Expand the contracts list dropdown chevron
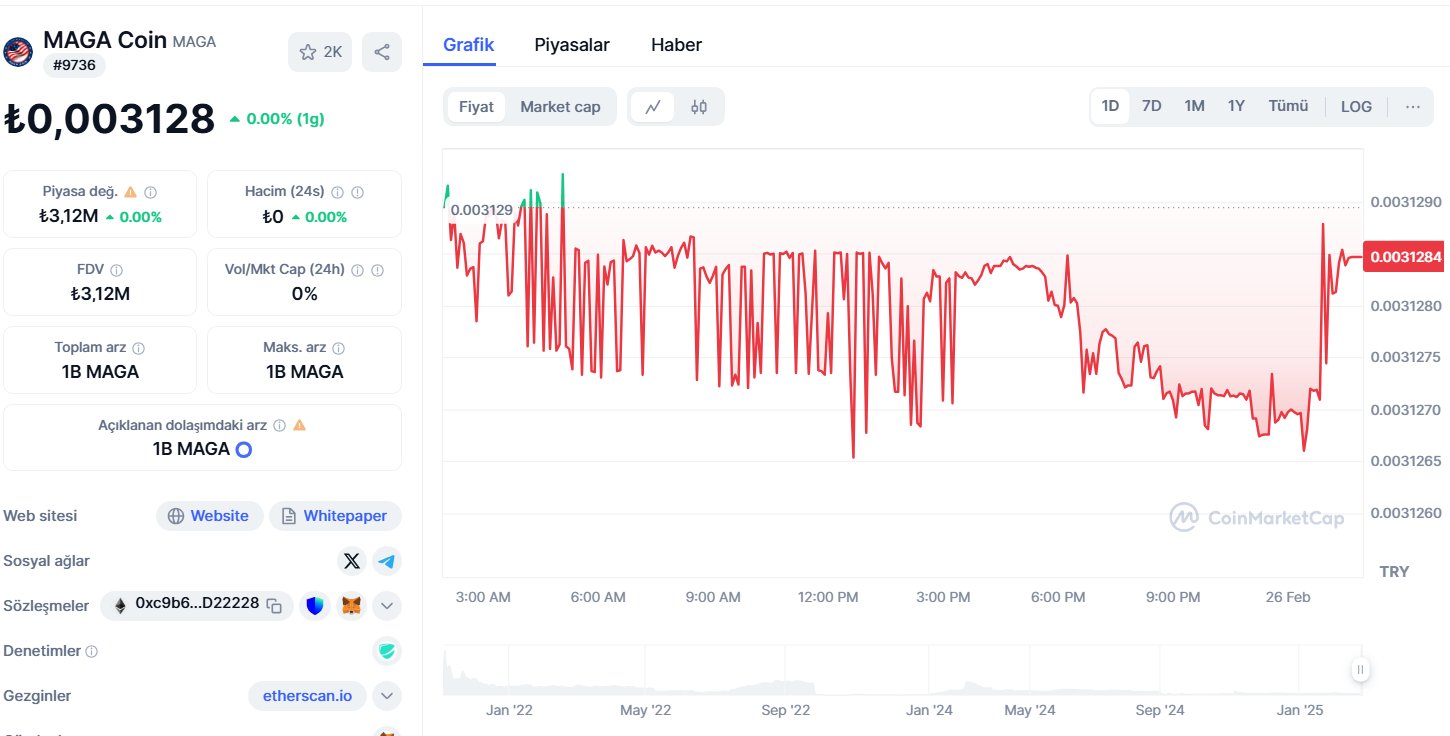This screenshot has height=736, width=1450. pos(387,605)
